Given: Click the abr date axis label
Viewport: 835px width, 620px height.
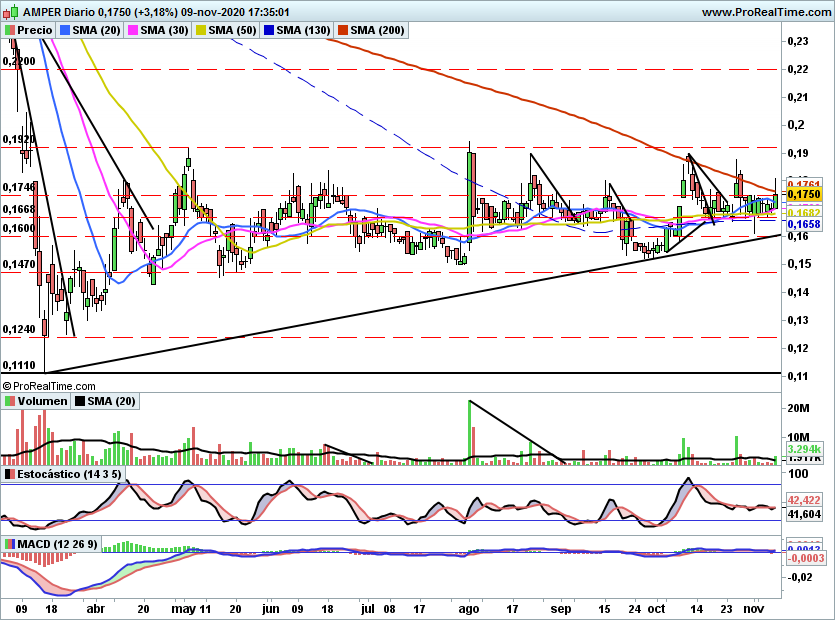Looking at the screenshot, I should [96, 609].
